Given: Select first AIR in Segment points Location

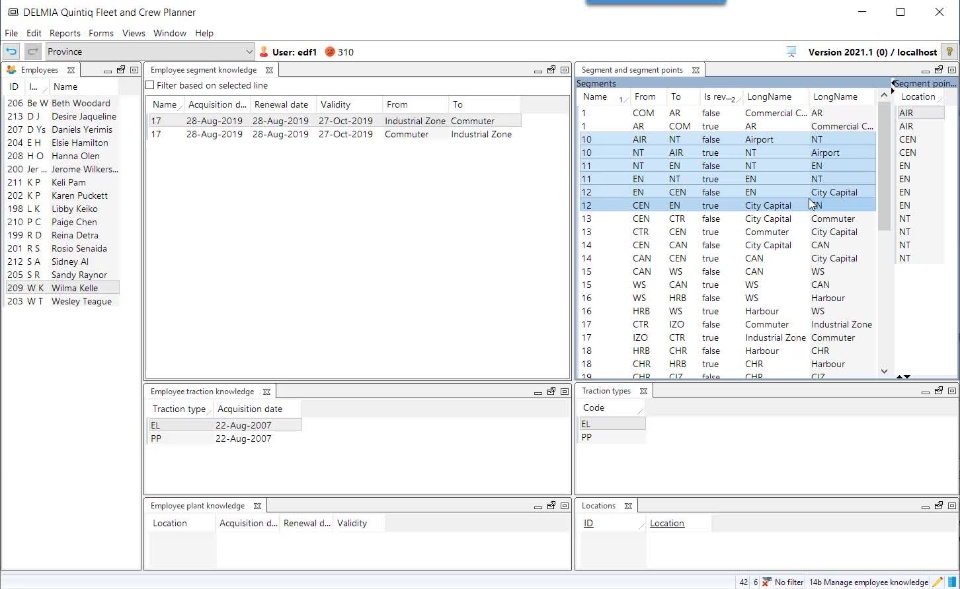Looking at the screenshot, I should (x=921, y=113).
